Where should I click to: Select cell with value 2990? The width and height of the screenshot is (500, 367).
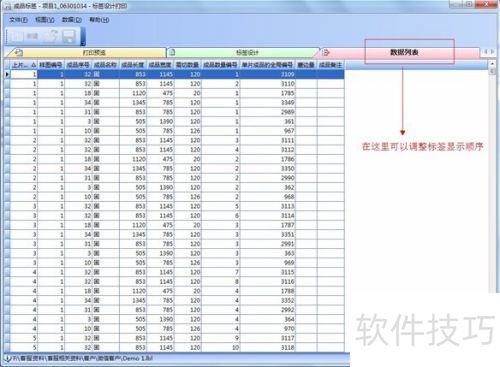click(x=268, y=178)
